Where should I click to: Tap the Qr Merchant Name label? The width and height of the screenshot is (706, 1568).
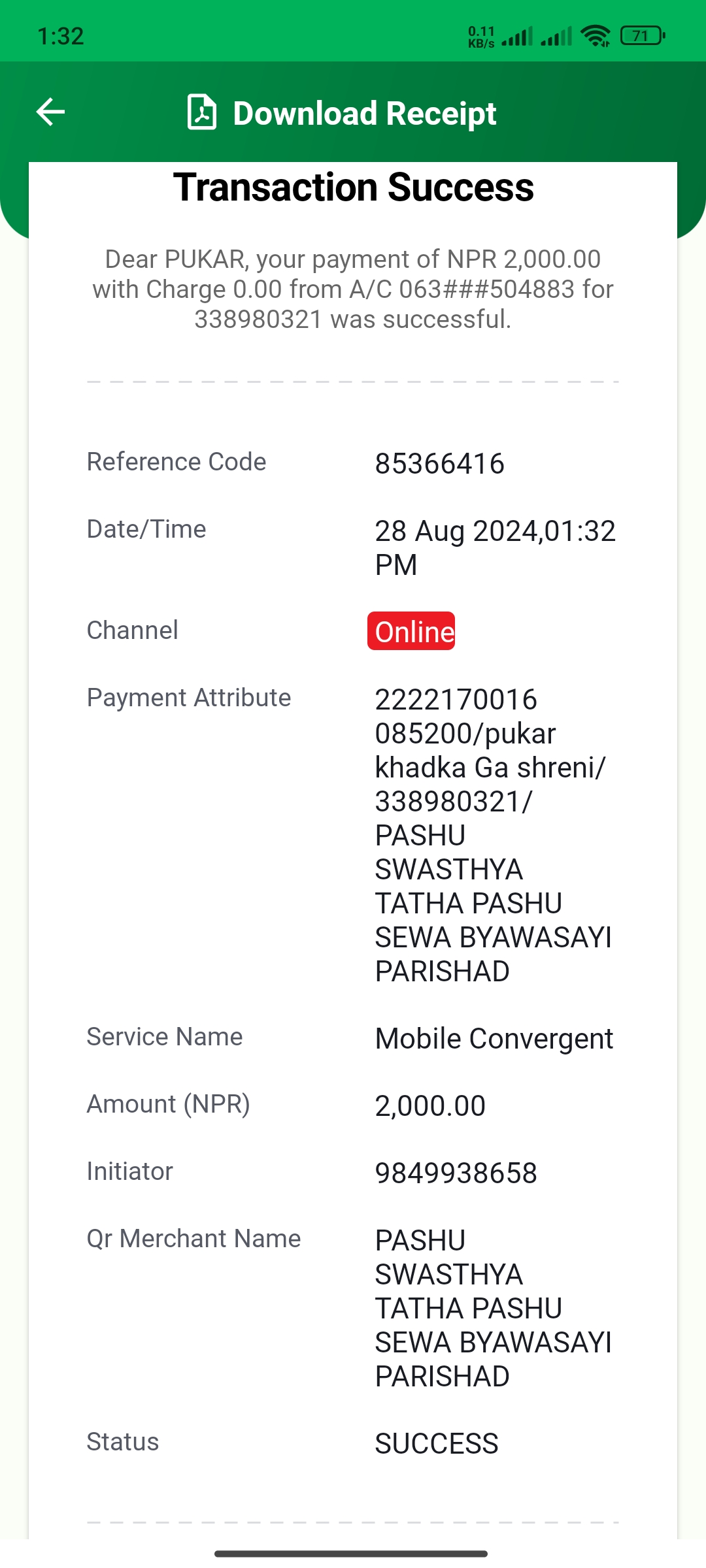point(193,1239)
